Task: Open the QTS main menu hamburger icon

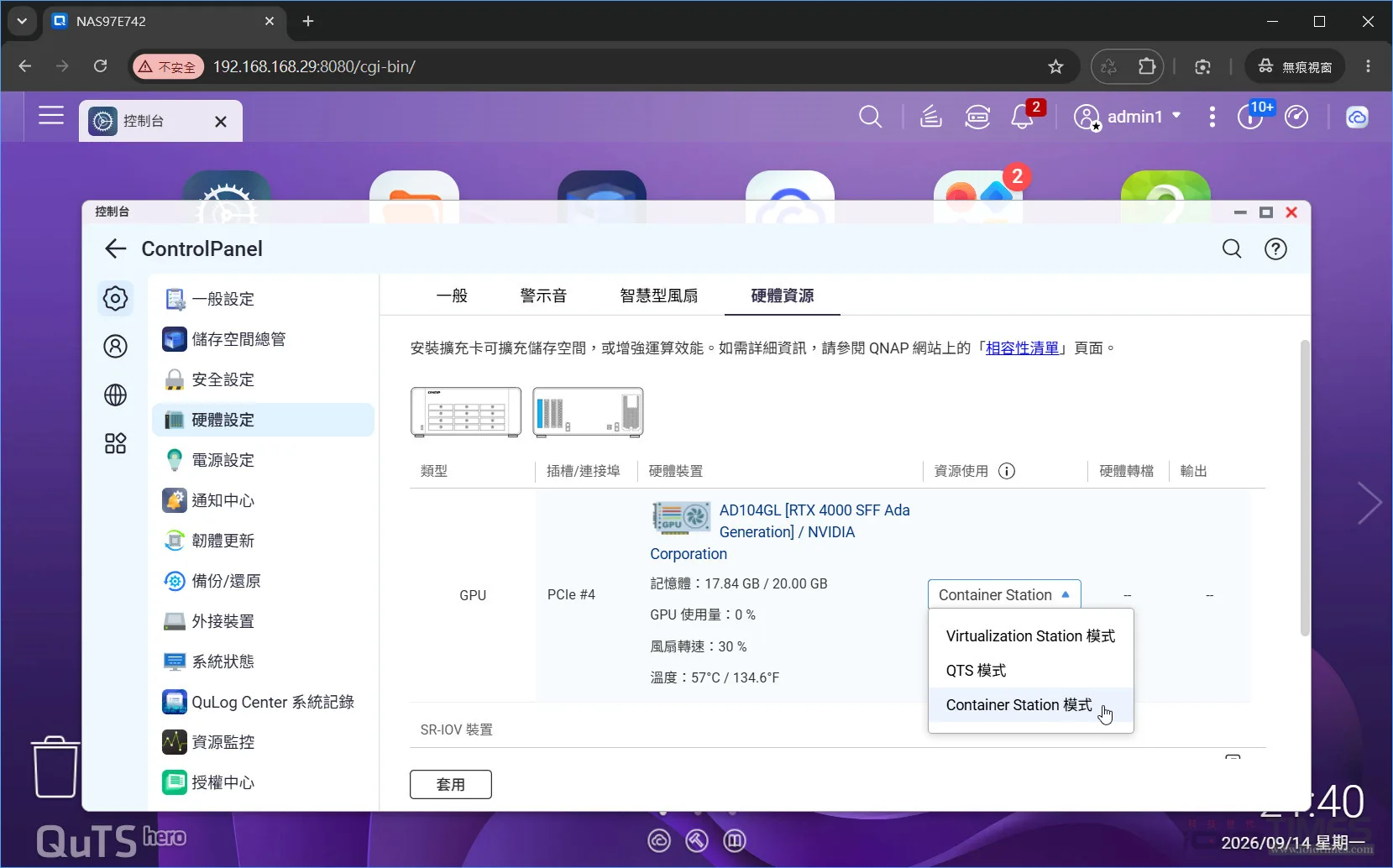Action: coord(51,116)
